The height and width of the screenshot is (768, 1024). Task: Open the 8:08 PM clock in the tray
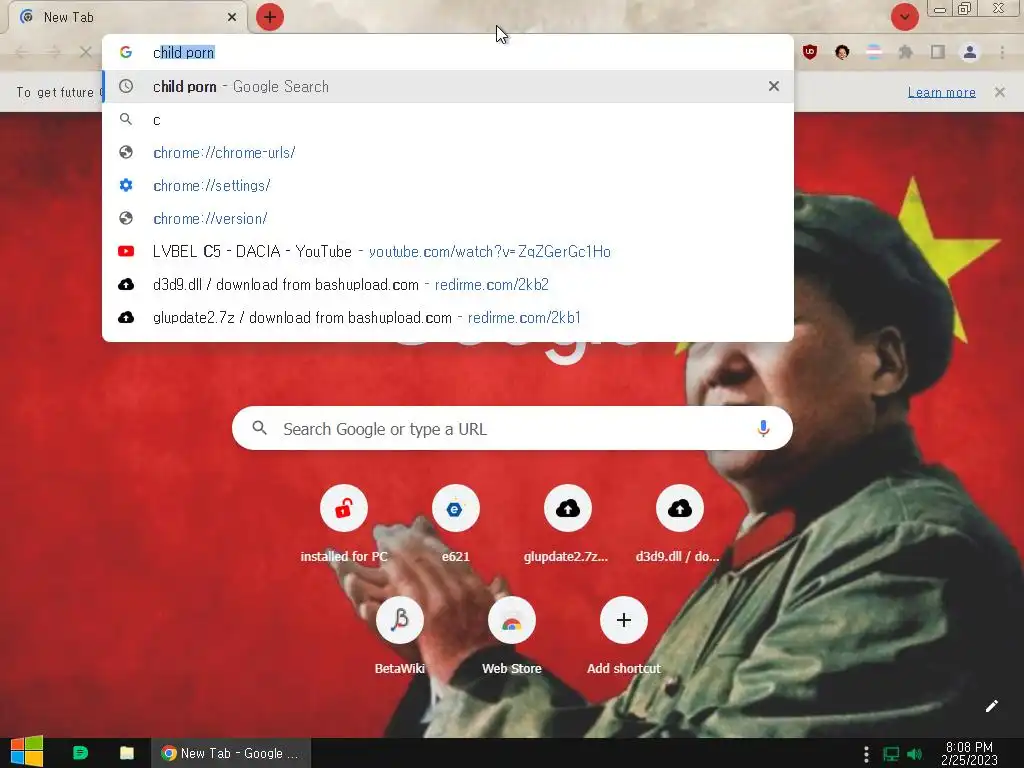(x=969, y=753)
